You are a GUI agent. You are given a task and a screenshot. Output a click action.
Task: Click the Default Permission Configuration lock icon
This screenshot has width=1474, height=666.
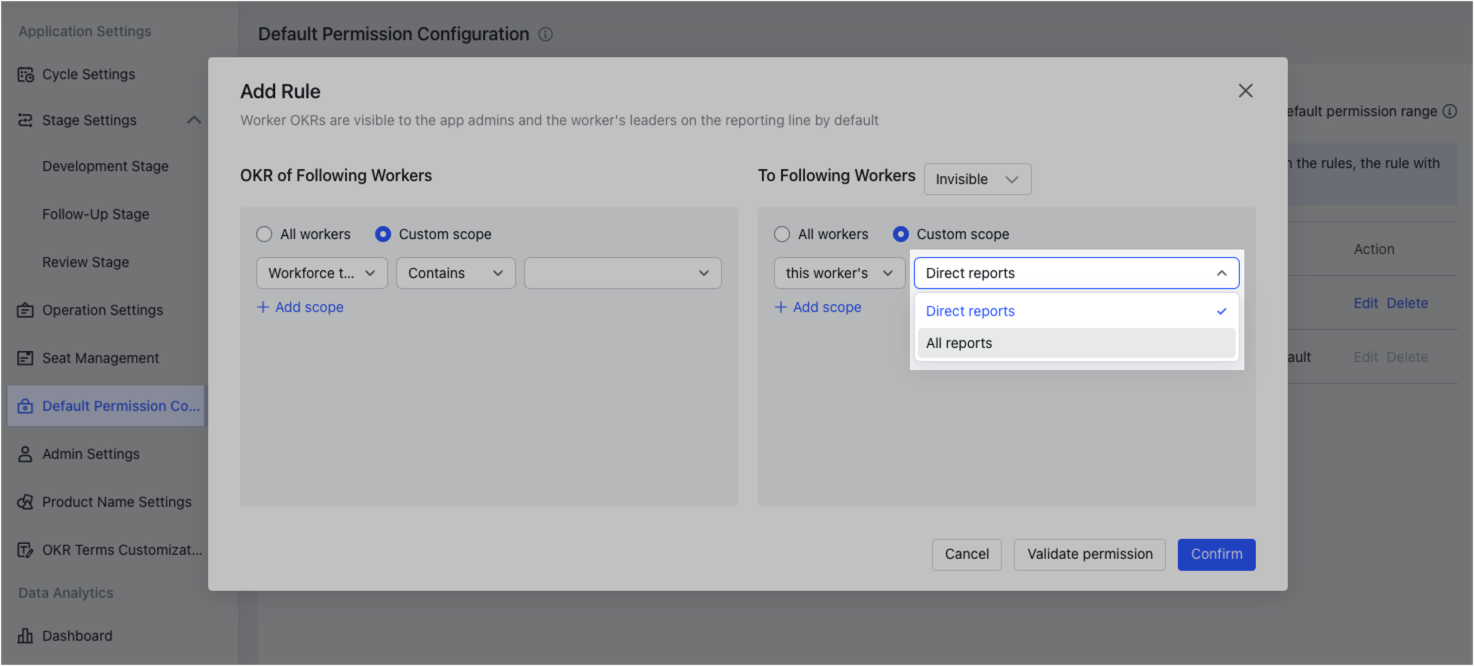coord(24,405)
